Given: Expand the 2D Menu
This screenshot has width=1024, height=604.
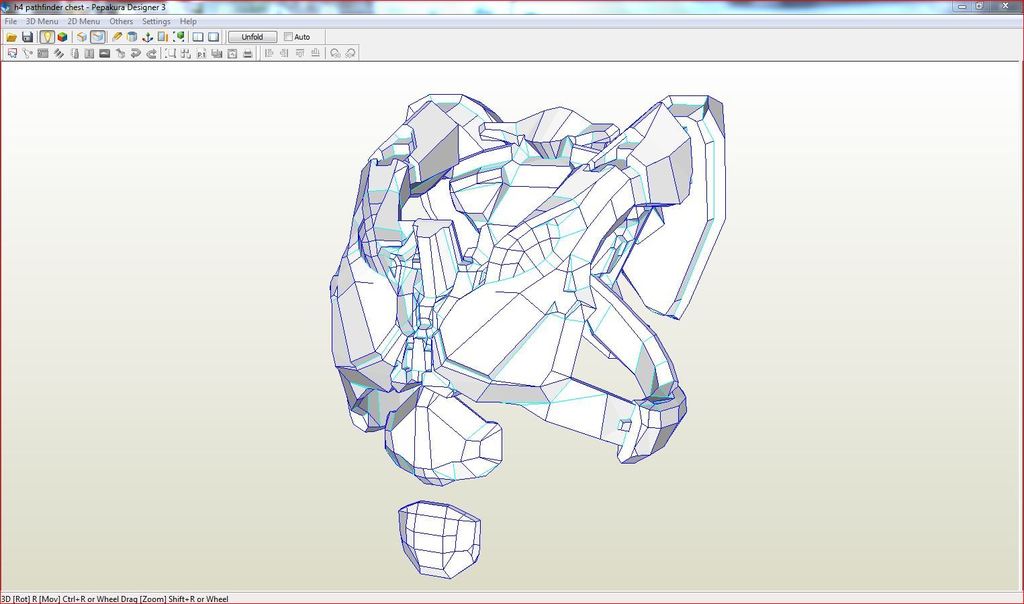Looking at the screenshot, I should (83, 21).
